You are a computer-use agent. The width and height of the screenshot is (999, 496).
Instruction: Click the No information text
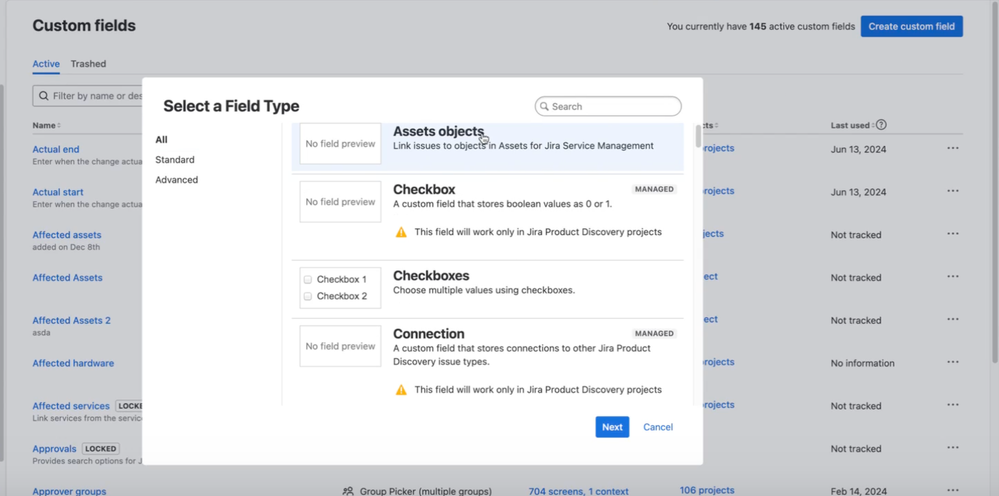click(863, 363)
